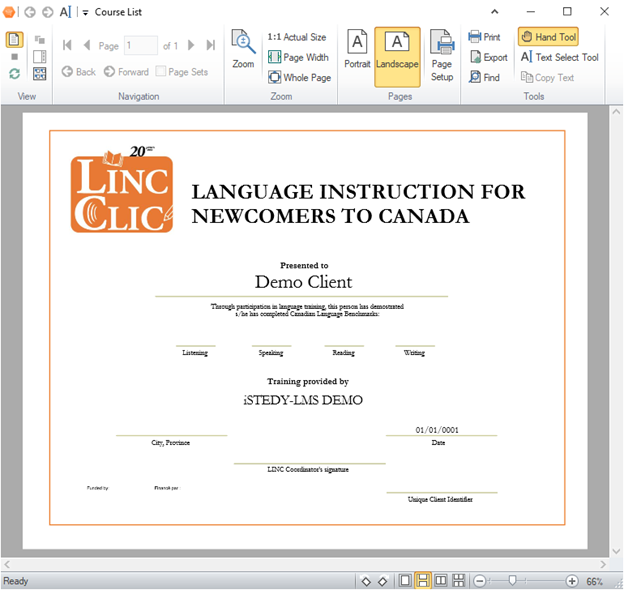
Task: Click the text select icon in title bar
Action: (x=66, y=12)
